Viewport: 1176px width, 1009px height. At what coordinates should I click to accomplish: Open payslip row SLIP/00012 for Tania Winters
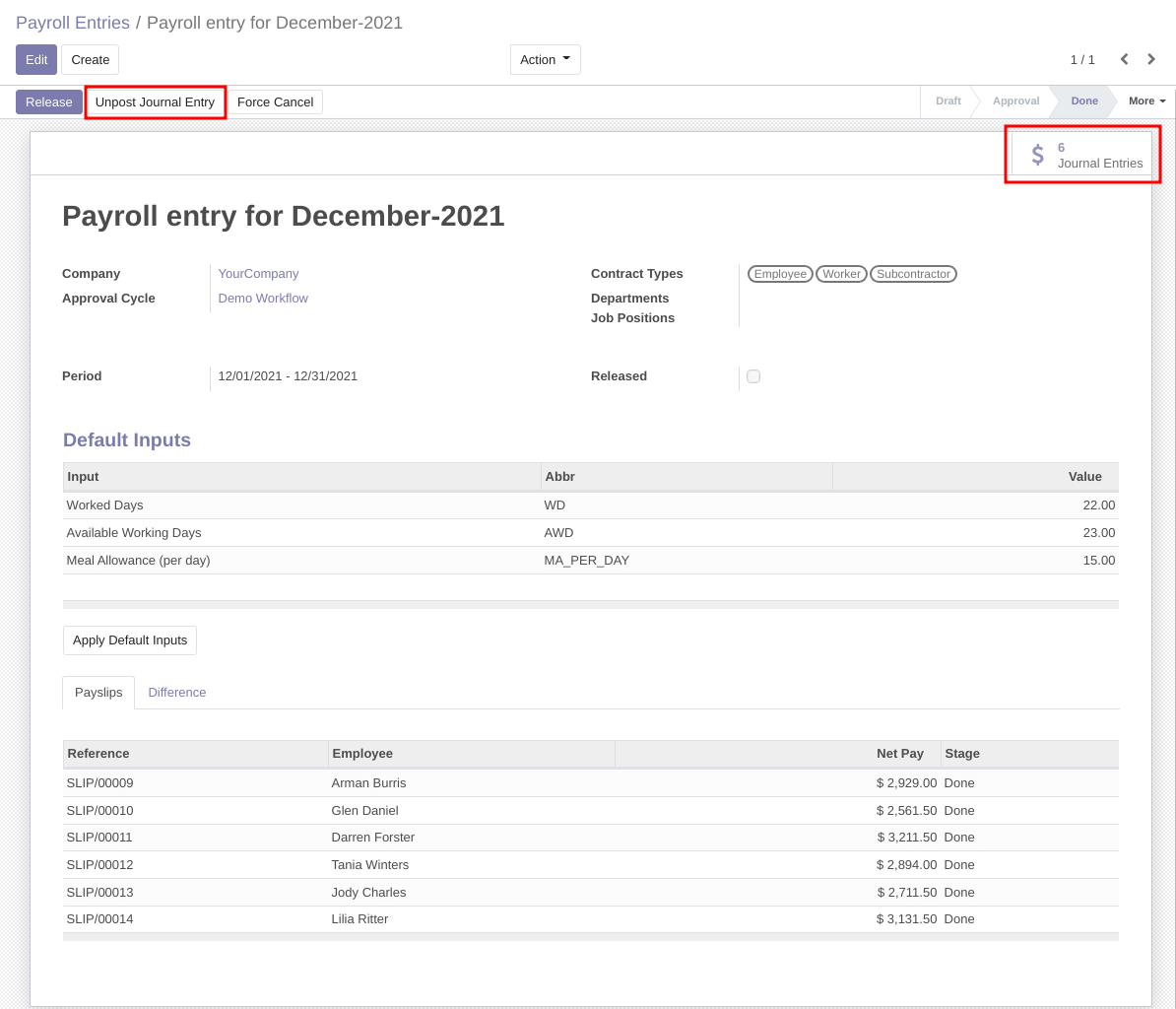click(x=394, y=864)
